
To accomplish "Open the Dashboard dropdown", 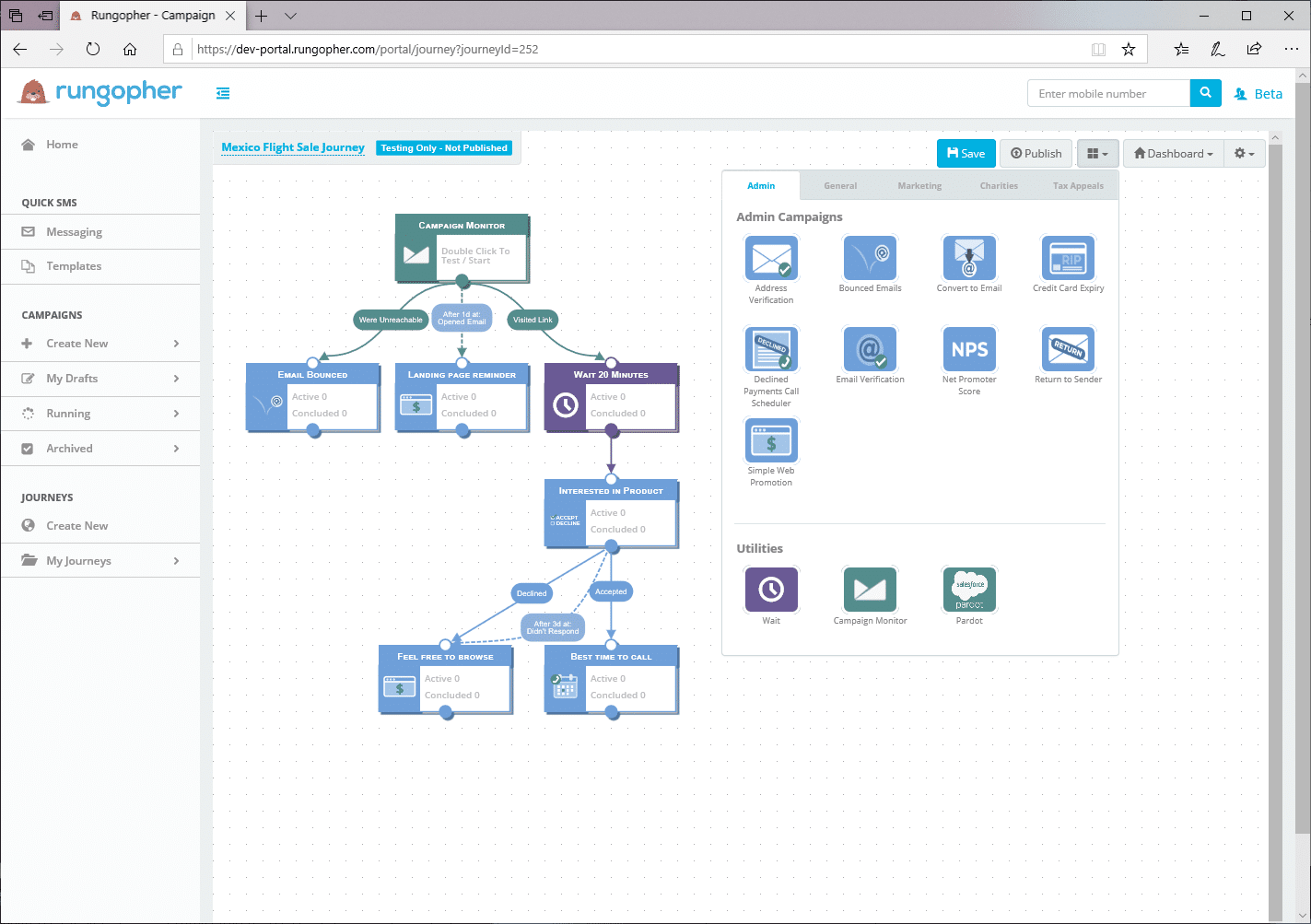I will [x=1173, y=154].
